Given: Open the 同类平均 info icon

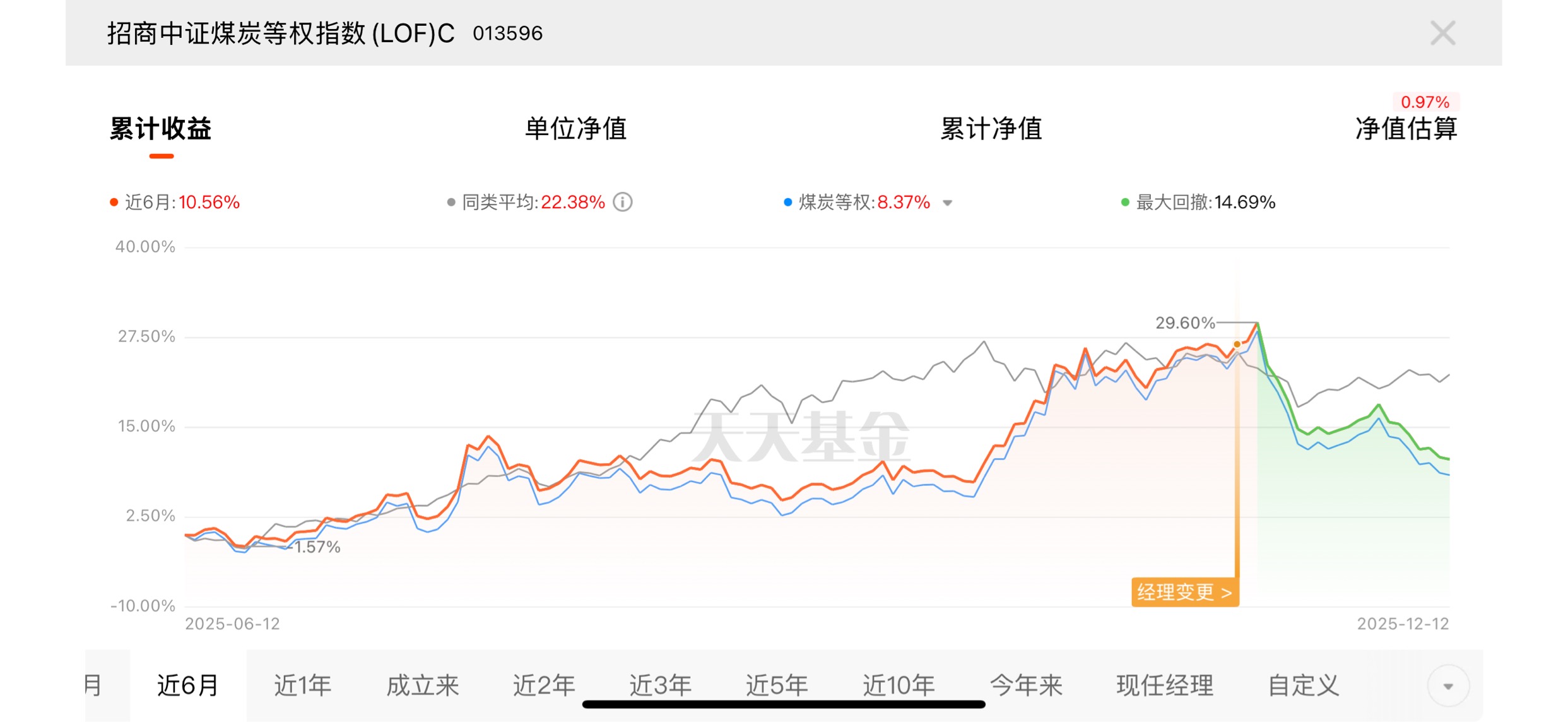Looking at the screenshot, I should [x=623, y=202].
